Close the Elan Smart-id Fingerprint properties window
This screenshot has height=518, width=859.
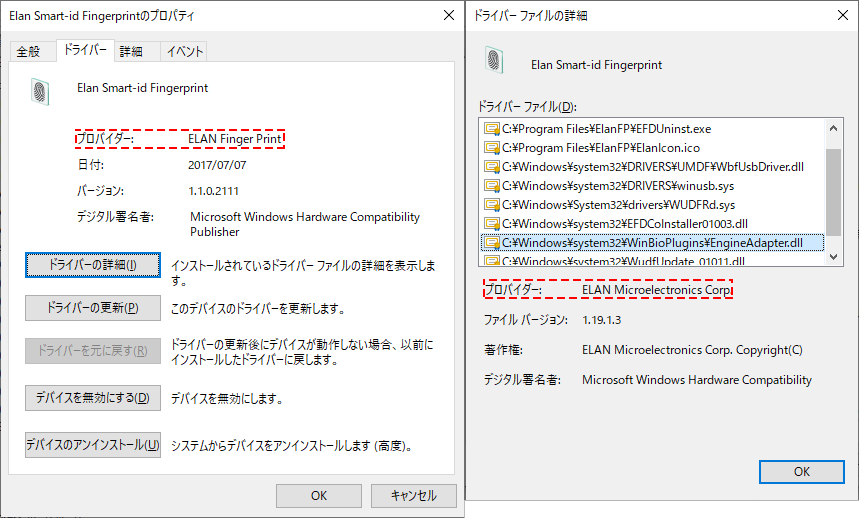449,15
